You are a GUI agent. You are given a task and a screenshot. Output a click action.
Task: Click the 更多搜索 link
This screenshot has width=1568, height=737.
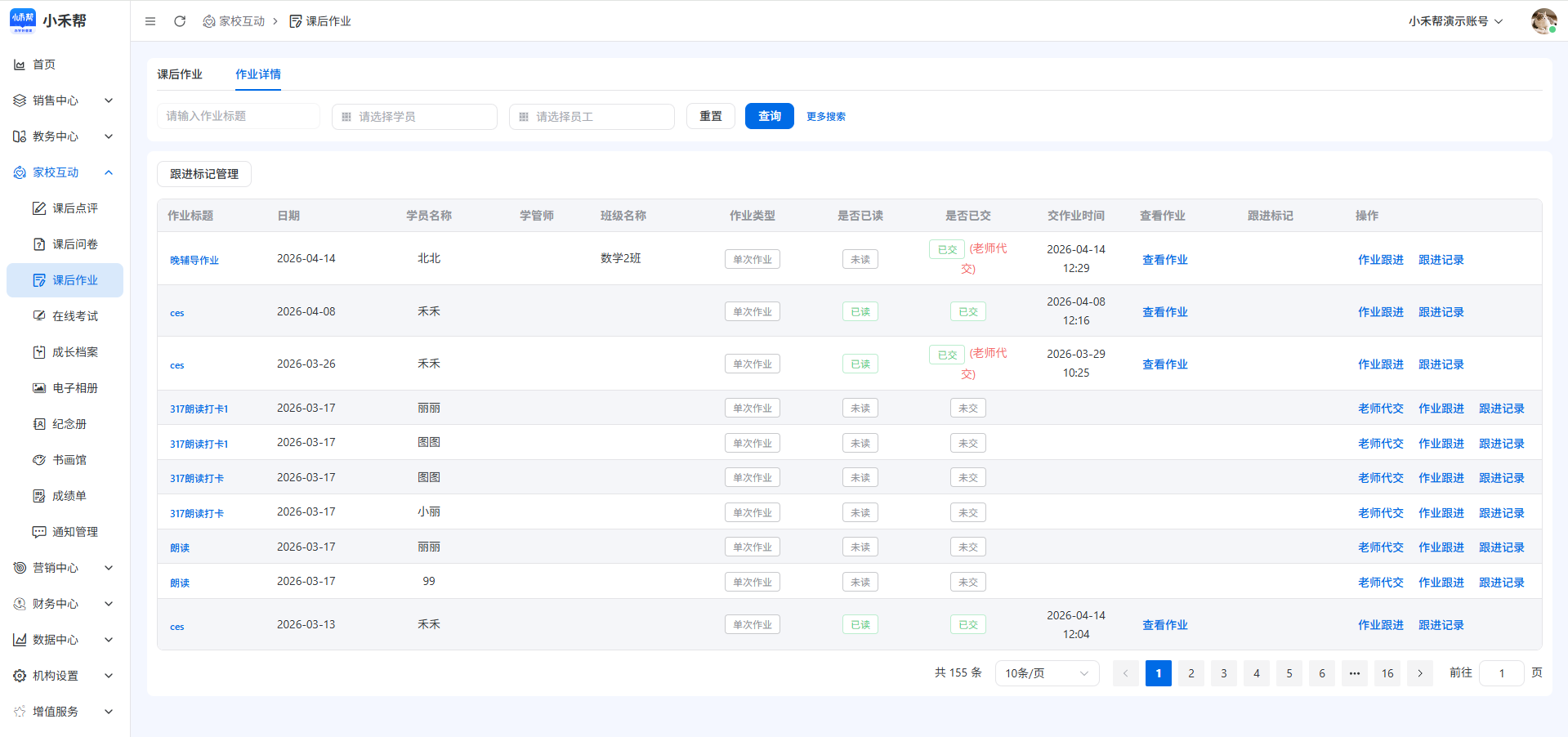825,117
